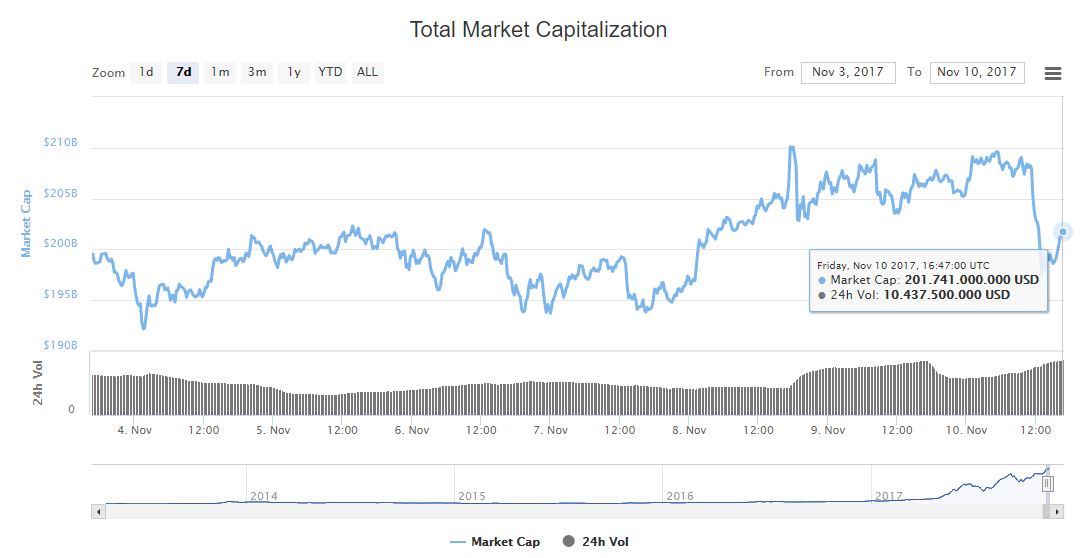1080x558 pixels.
Task: Click the From date field
Action: [847, 72]
